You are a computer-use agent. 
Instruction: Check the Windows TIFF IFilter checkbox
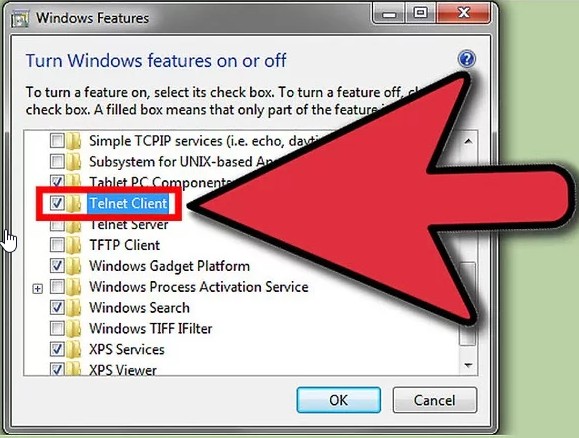point(57,328)
